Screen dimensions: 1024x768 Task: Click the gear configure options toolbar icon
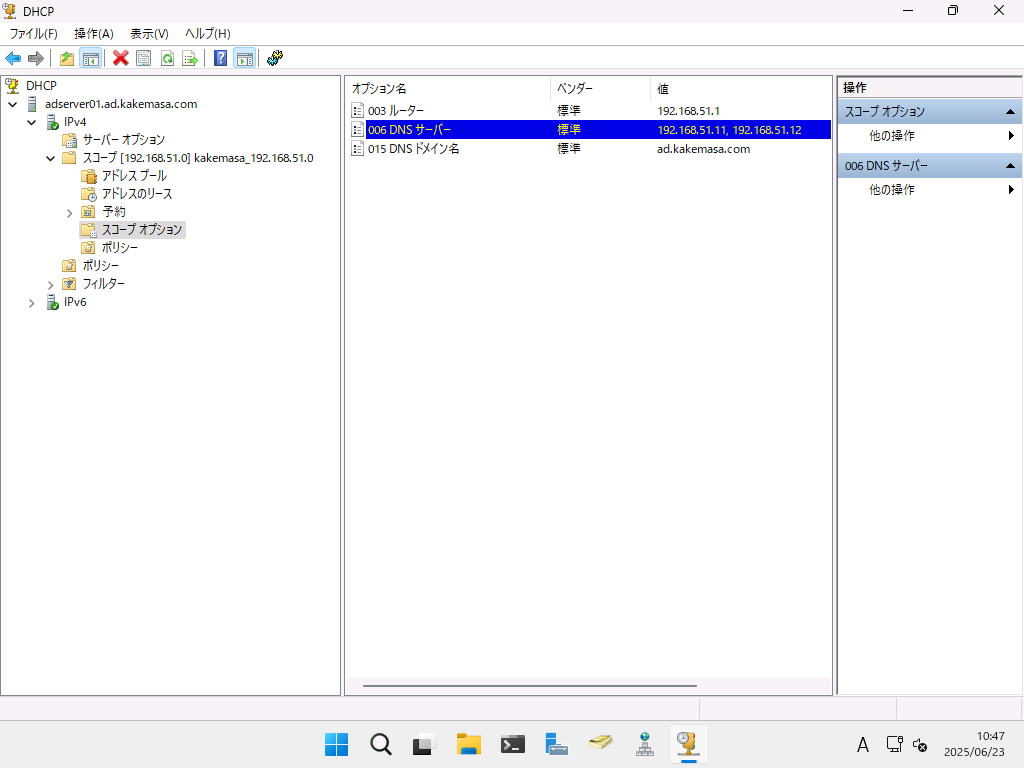click(x=275, y=59)
